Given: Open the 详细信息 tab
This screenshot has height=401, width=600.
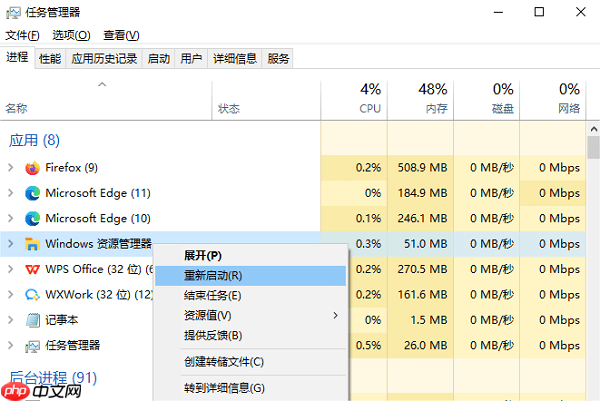Looking at the screenshot, I should coord(235,59).
